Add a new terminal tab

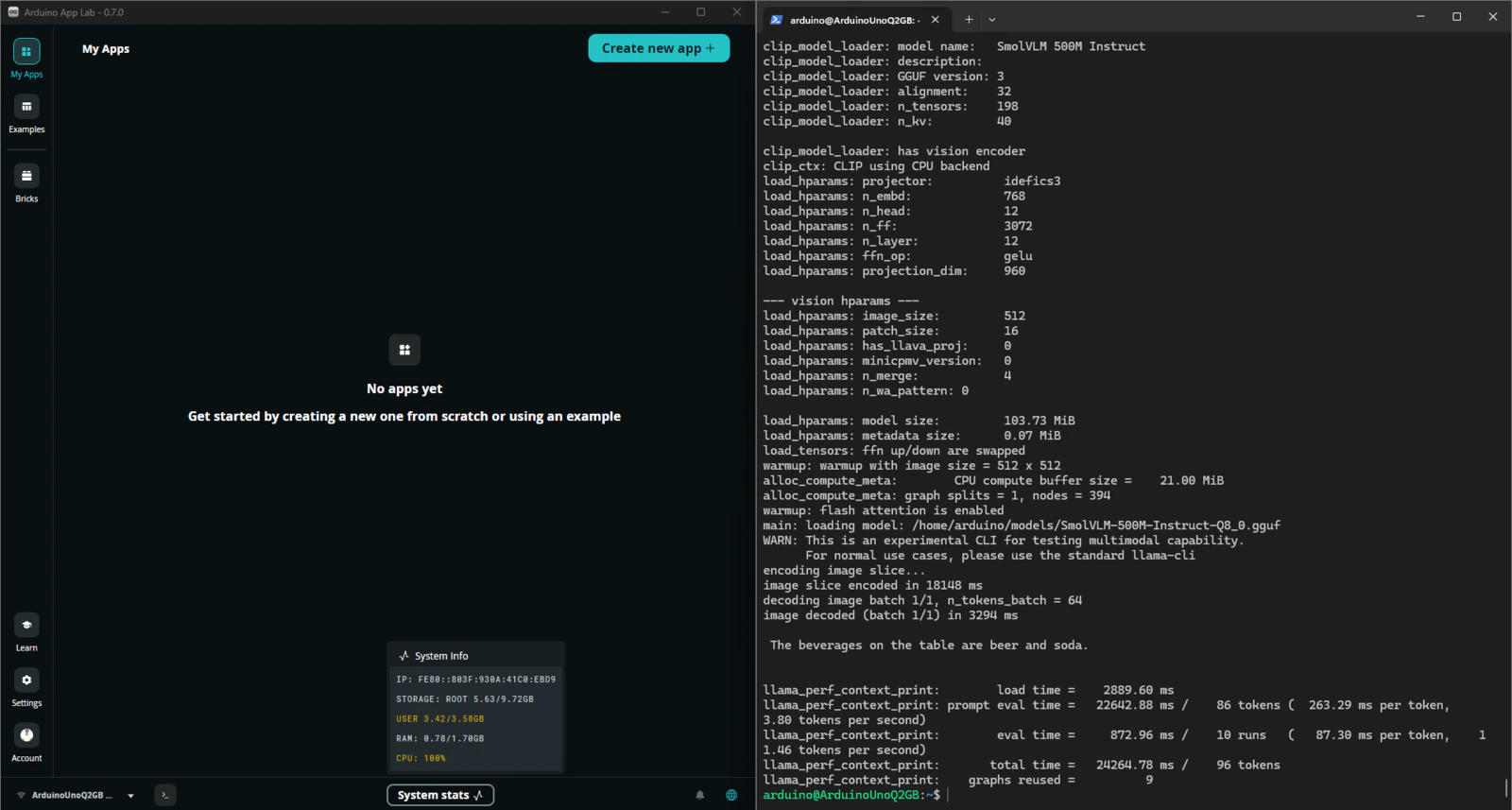969,19
